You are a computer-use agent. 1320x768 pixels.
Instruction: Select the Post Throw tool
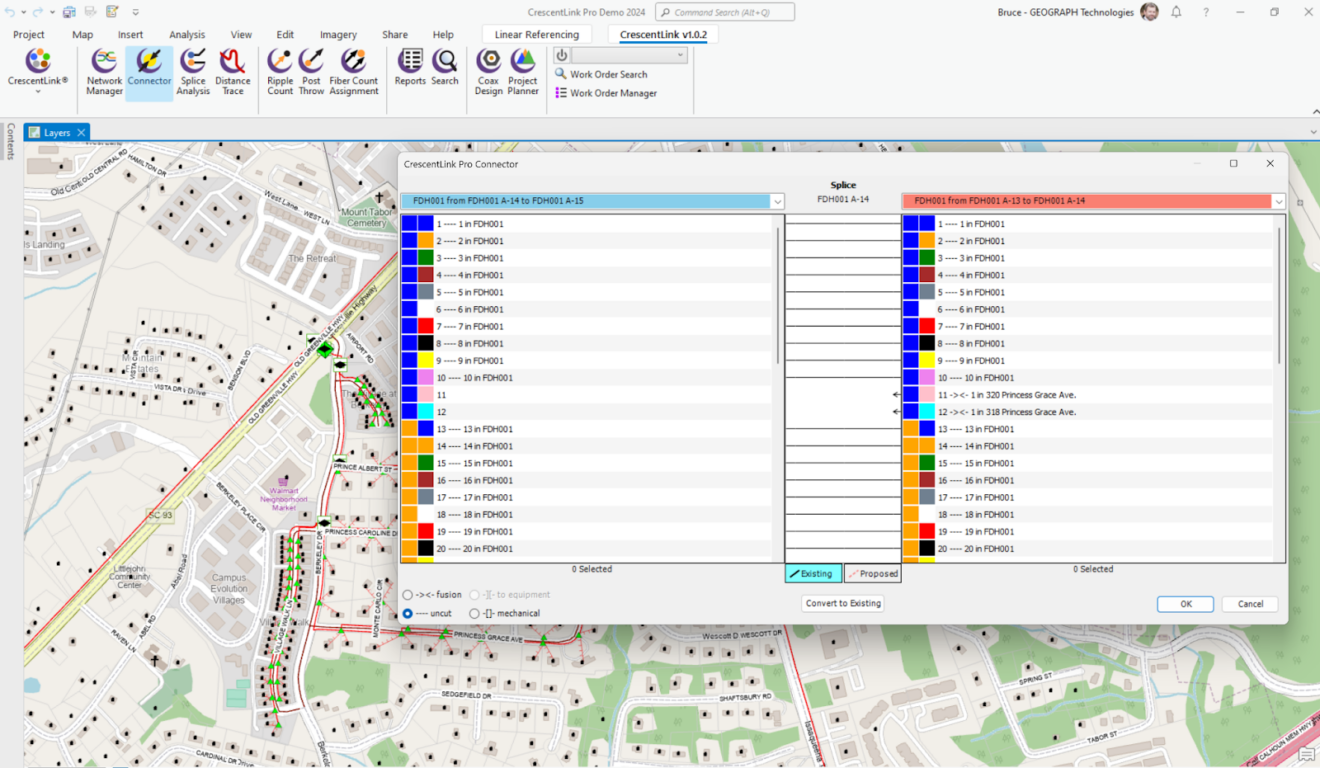click(311, 72)
